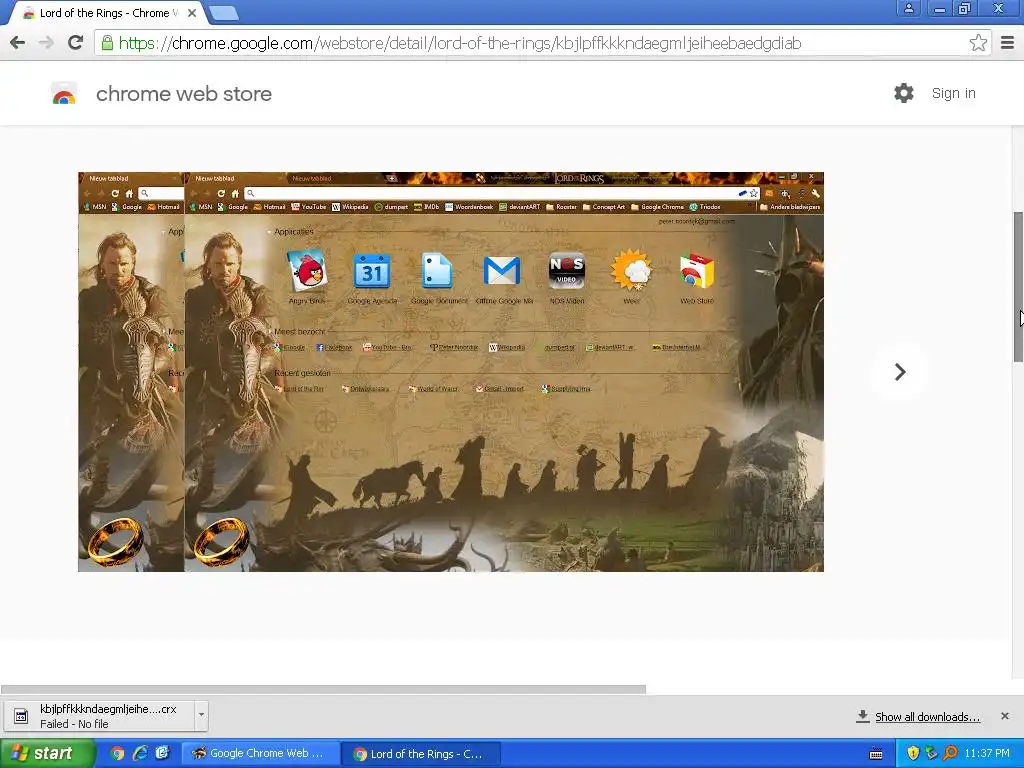Click the horizontal page scrollbar thumb

click(323, 690)
